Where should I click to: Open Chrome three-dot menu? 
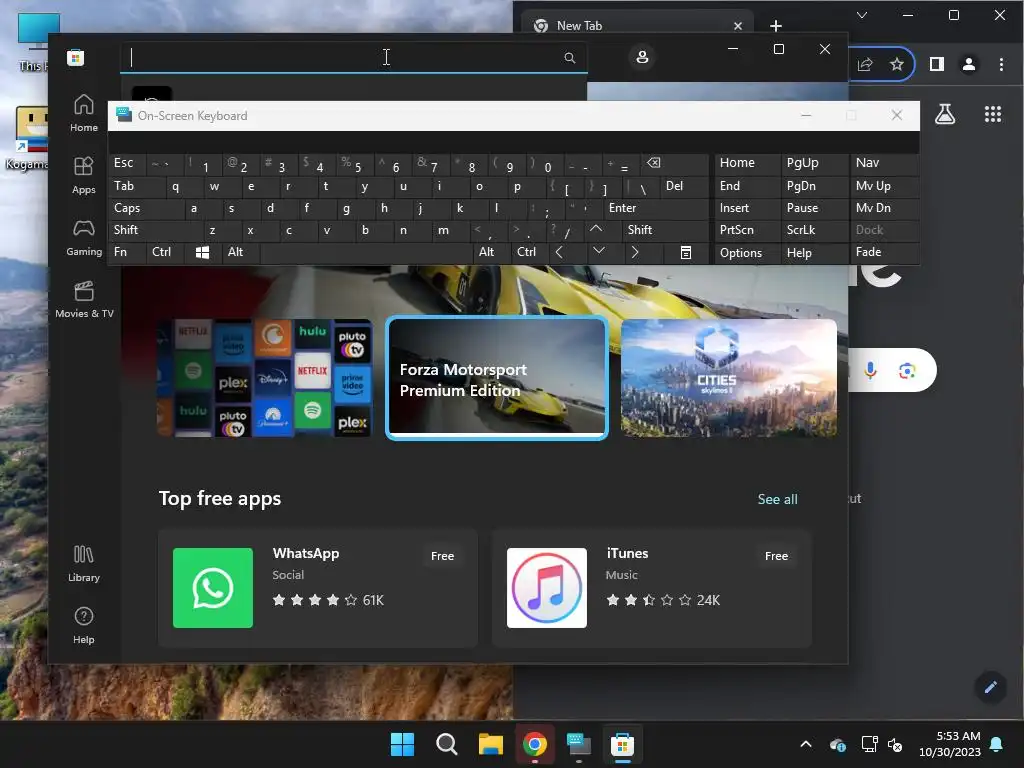tap(1001, 64)
